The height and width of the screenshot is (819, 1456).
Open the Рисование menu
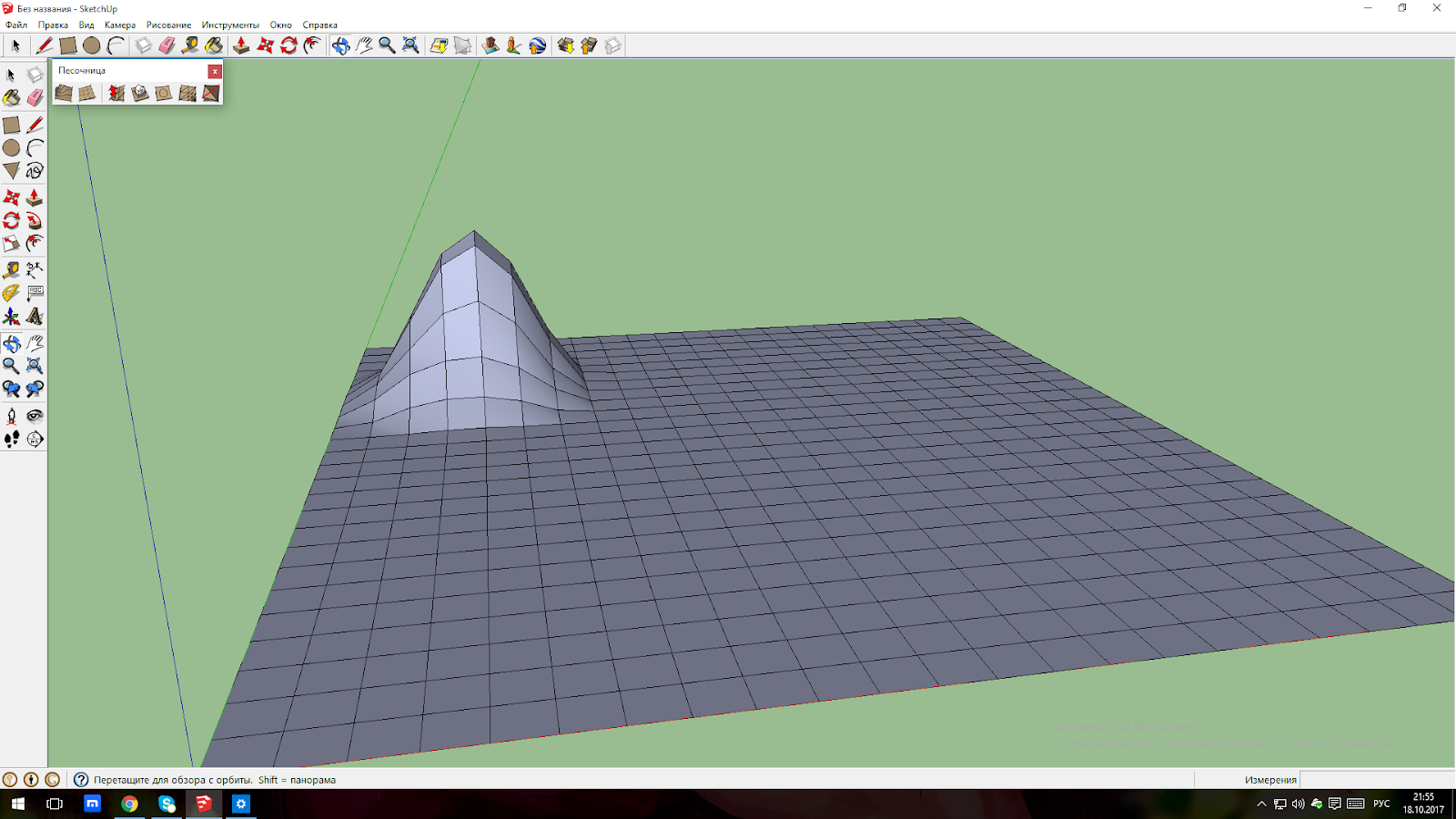point(169,25)
